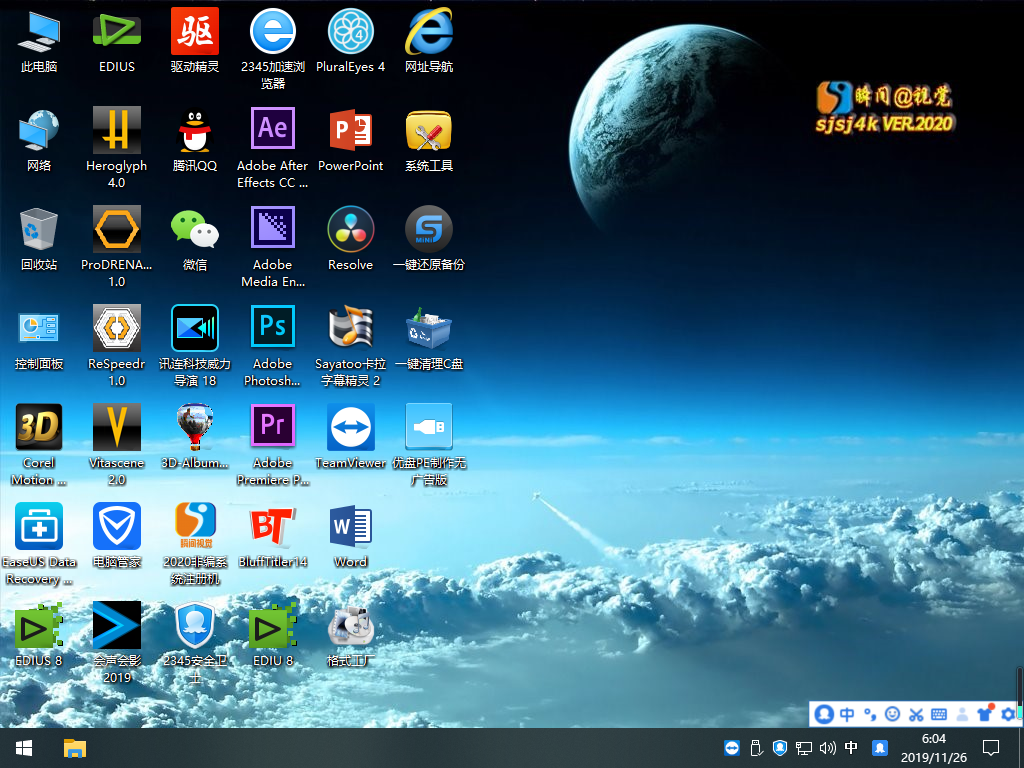
Task: Open Sayatoo卡拉字幕精灵 2 icon
Action: (x=351, y=327)
